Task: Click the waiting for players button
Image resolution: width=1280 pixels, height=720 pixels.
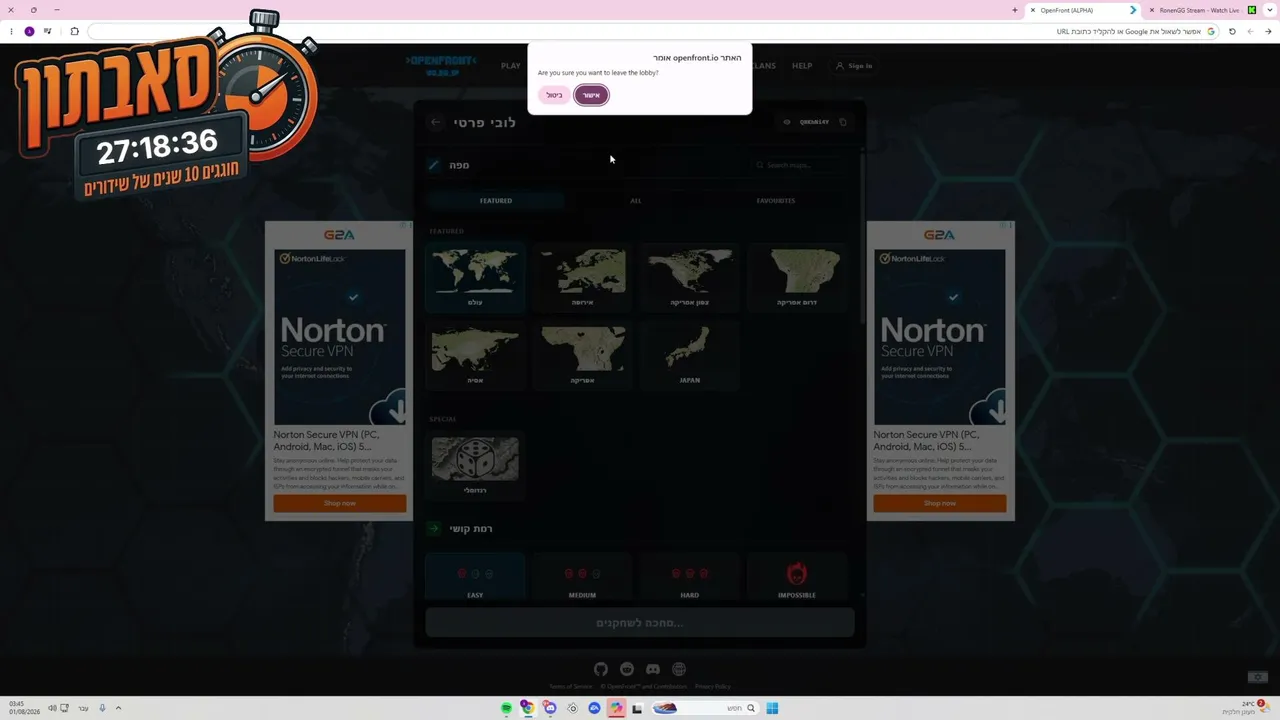Action: tap(640, 623)
